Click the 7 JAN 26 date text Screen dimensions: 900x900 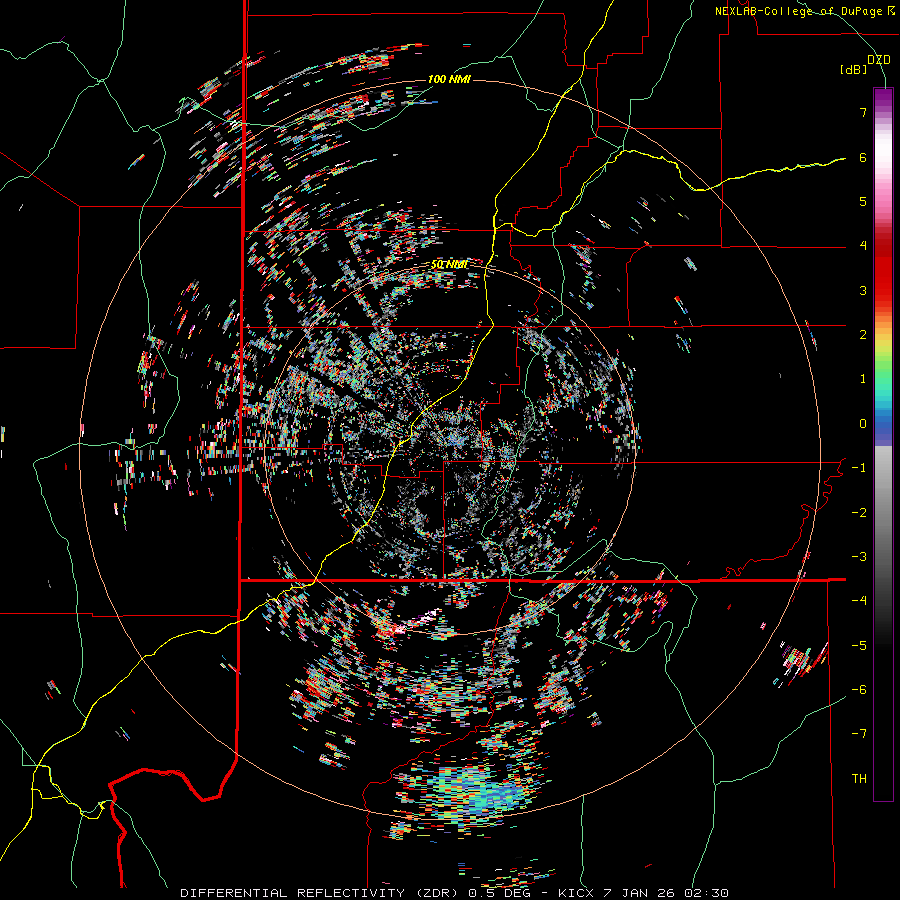[639, 893]
